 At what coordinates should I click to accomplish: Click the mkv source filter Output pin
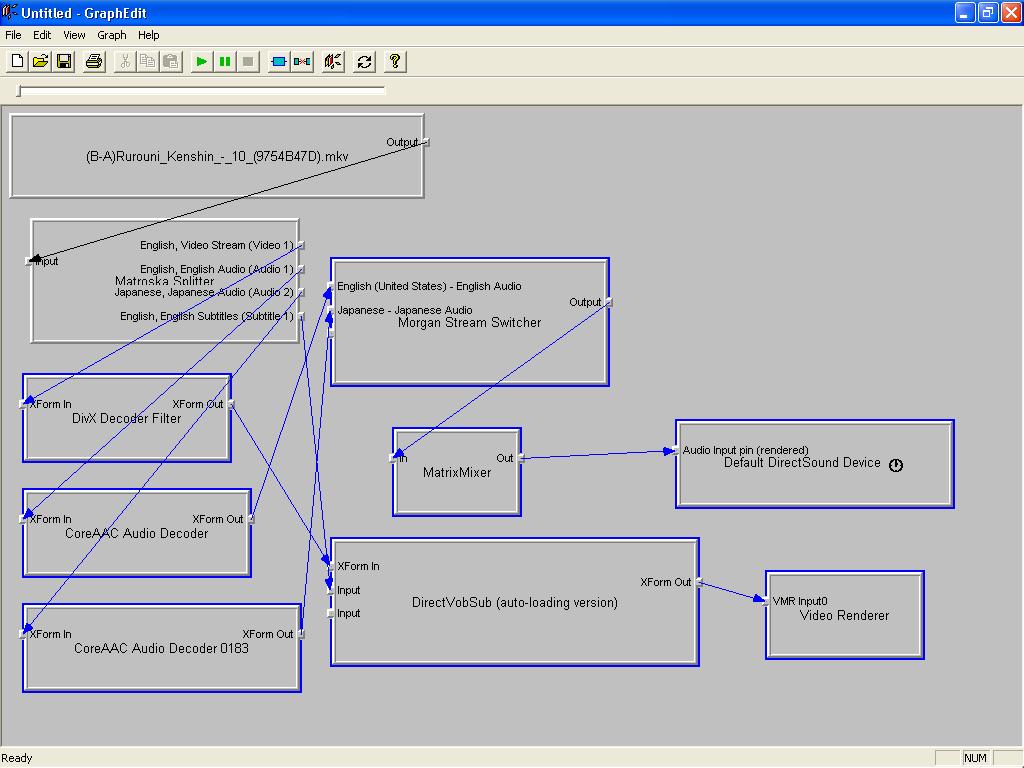click(x=425, y=142)
